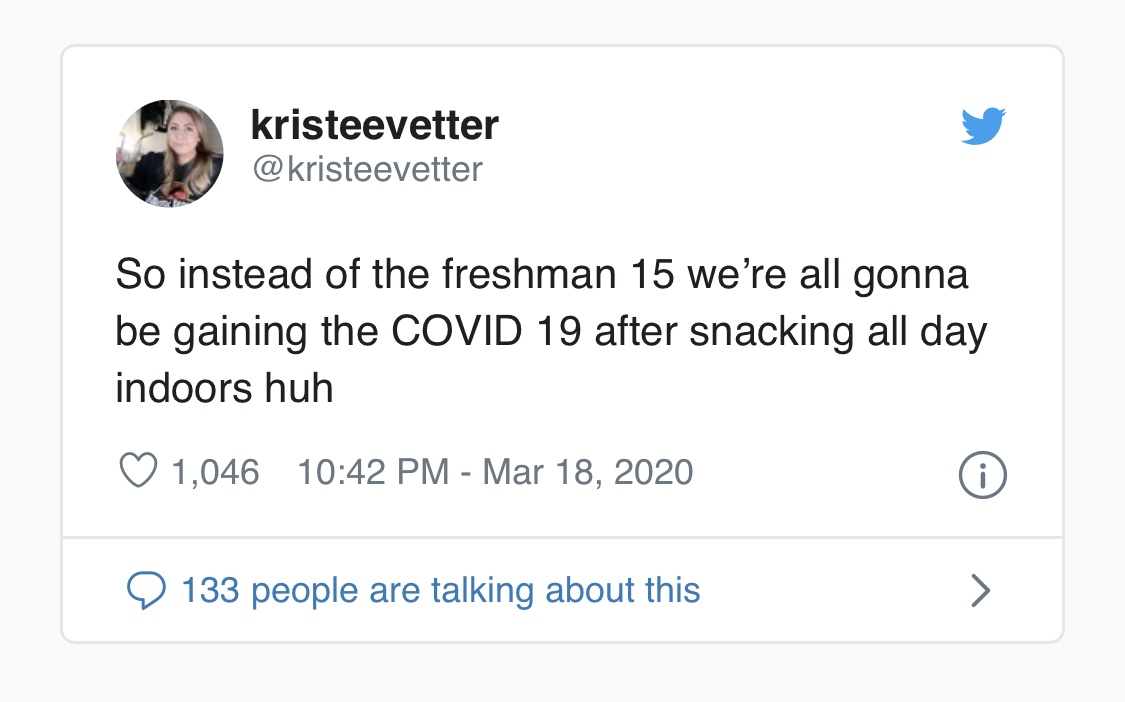The height and width of the screenshot is (702, 1125).
Task: Click the number 133 in the replies row
Action: click(x=210, y=590)
